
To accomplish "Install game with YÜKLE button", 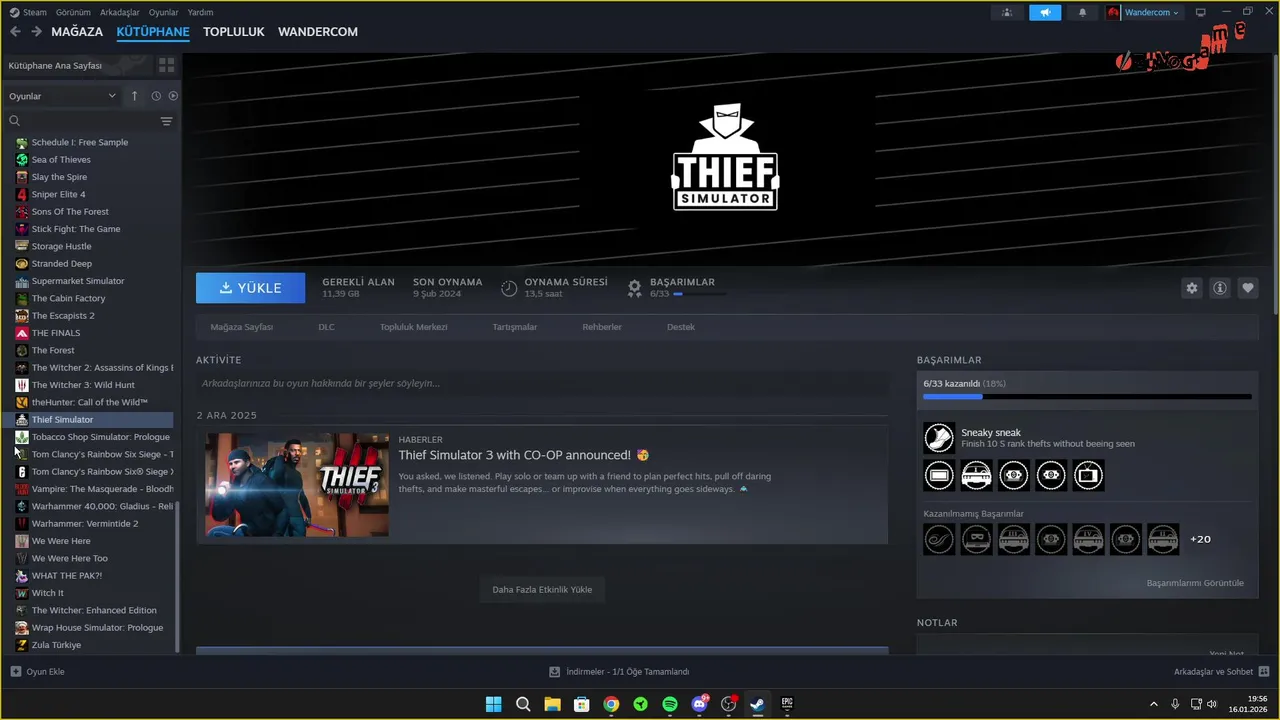I will coord(251,288).
